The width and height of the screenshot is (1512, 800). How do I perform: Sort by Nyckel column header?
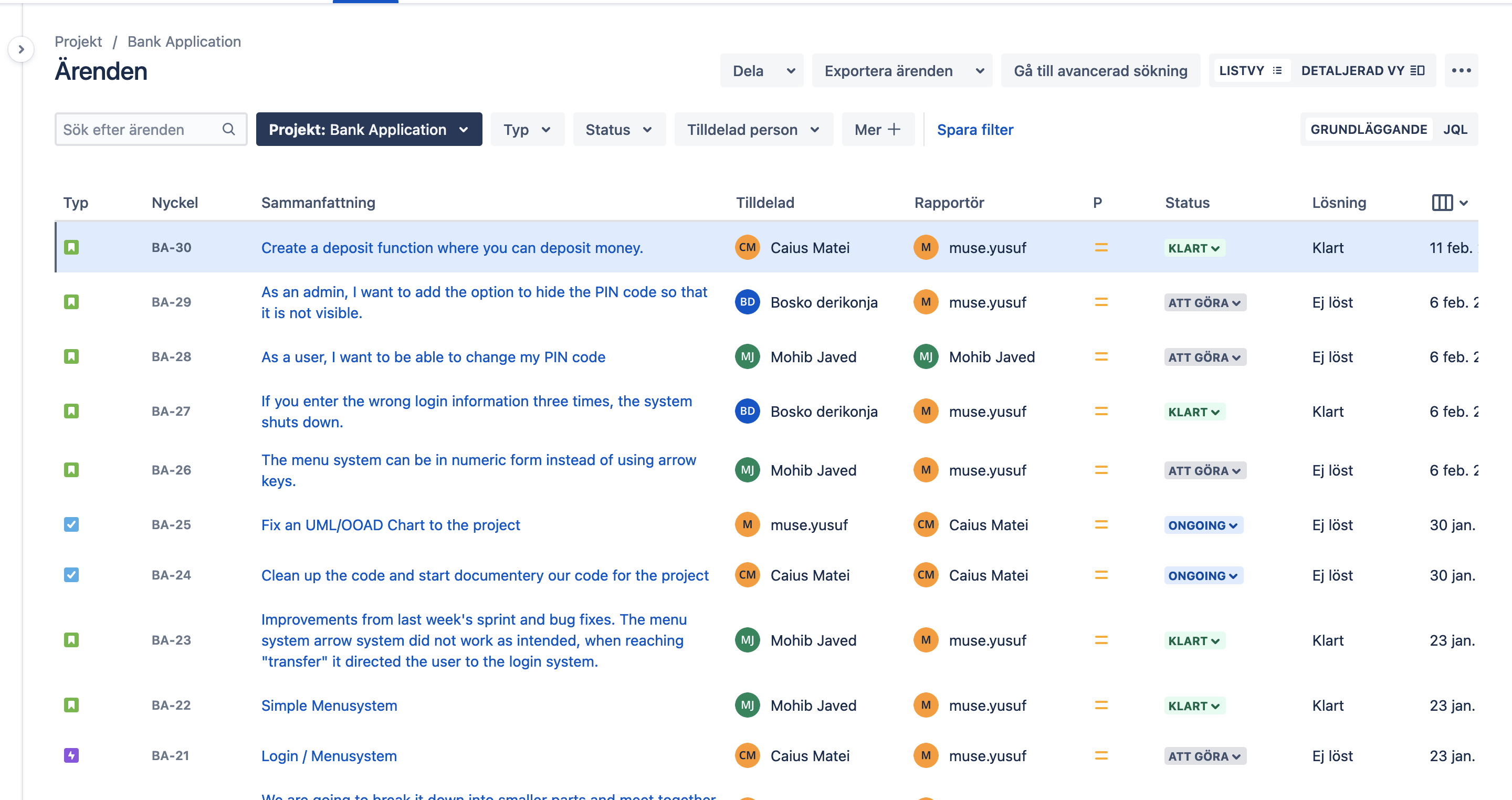(x=174, y=203)
